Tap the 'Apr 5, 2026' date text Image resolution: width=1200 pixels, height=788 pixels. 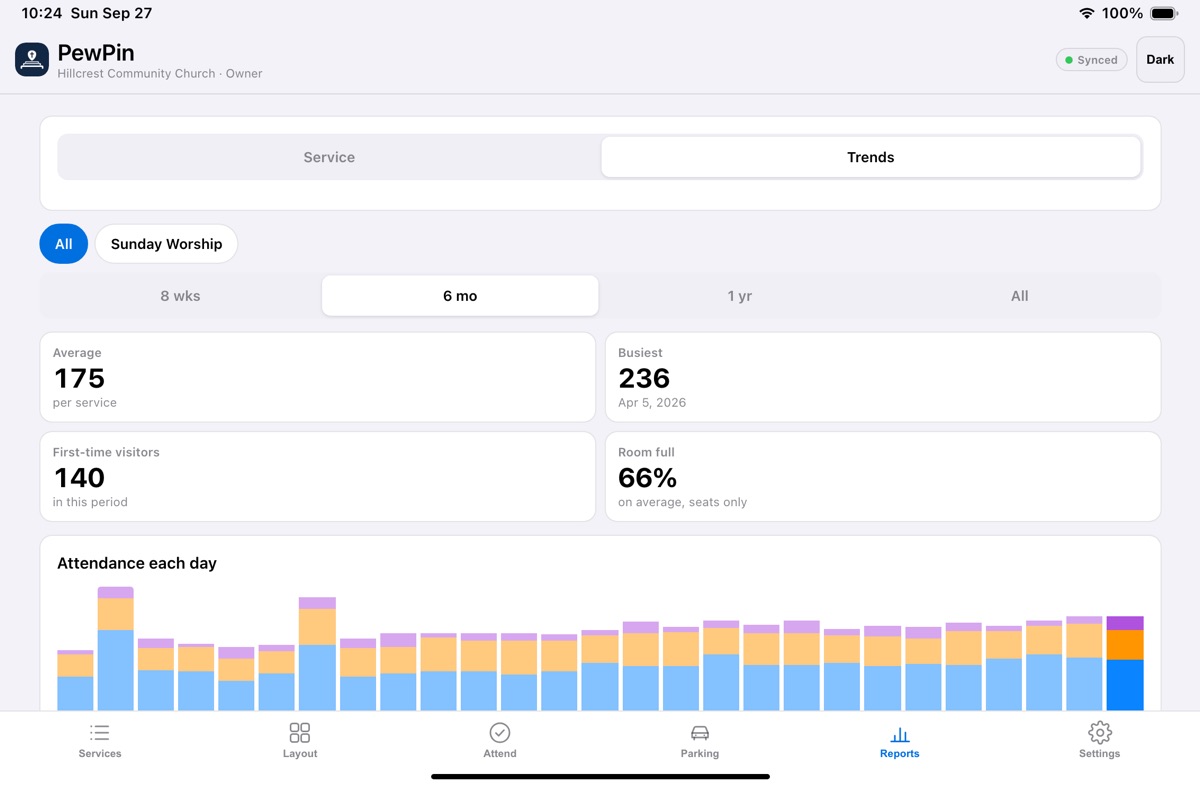(x=652, y=403)
